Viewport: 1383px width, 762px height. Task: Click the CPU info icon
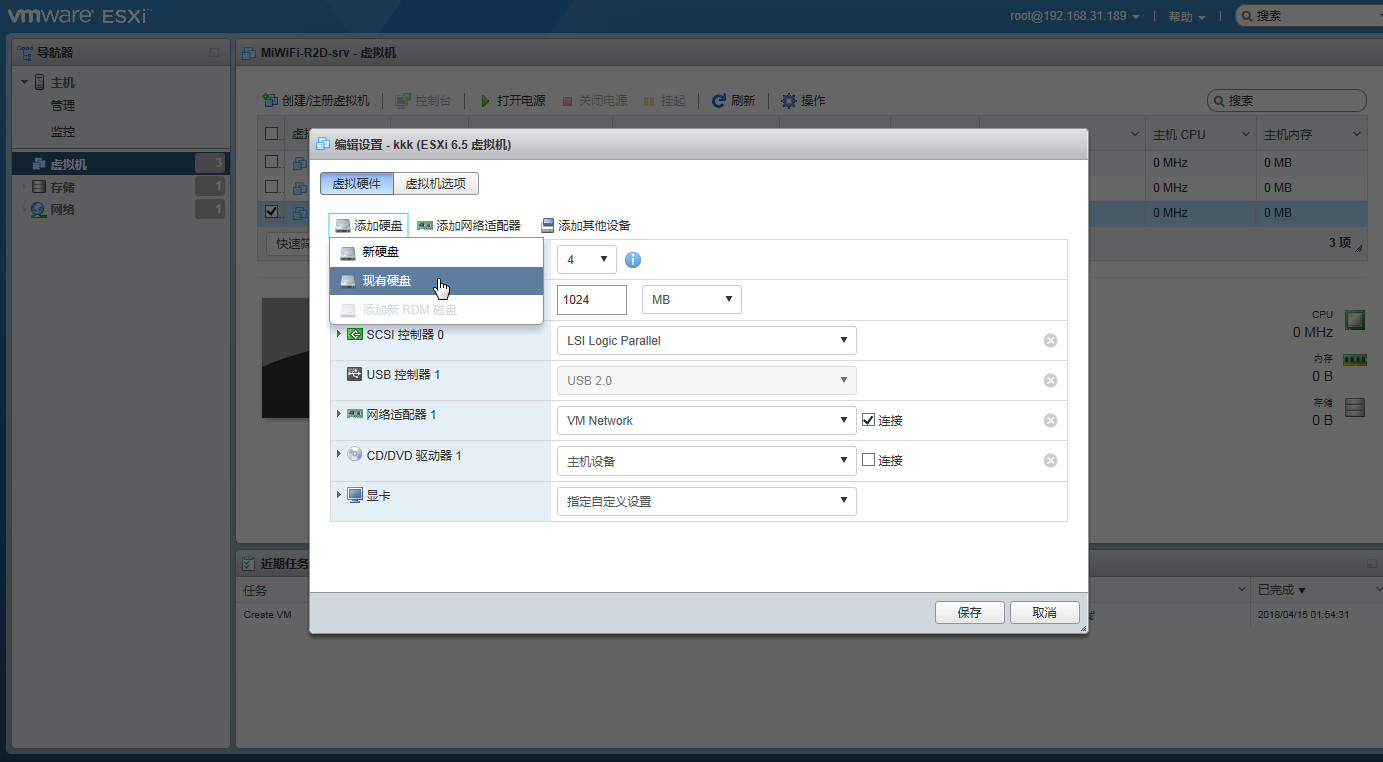click(632, 260)
